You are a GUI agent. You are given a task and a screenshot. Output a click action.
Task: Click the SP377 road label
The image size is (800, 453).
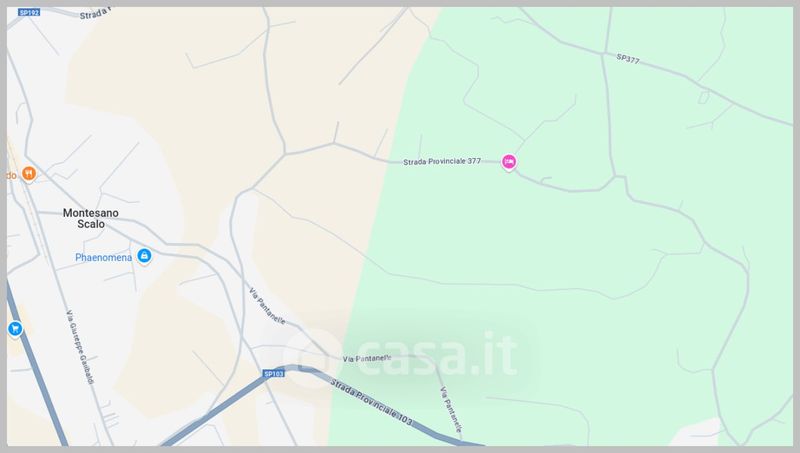click(628, 59)
